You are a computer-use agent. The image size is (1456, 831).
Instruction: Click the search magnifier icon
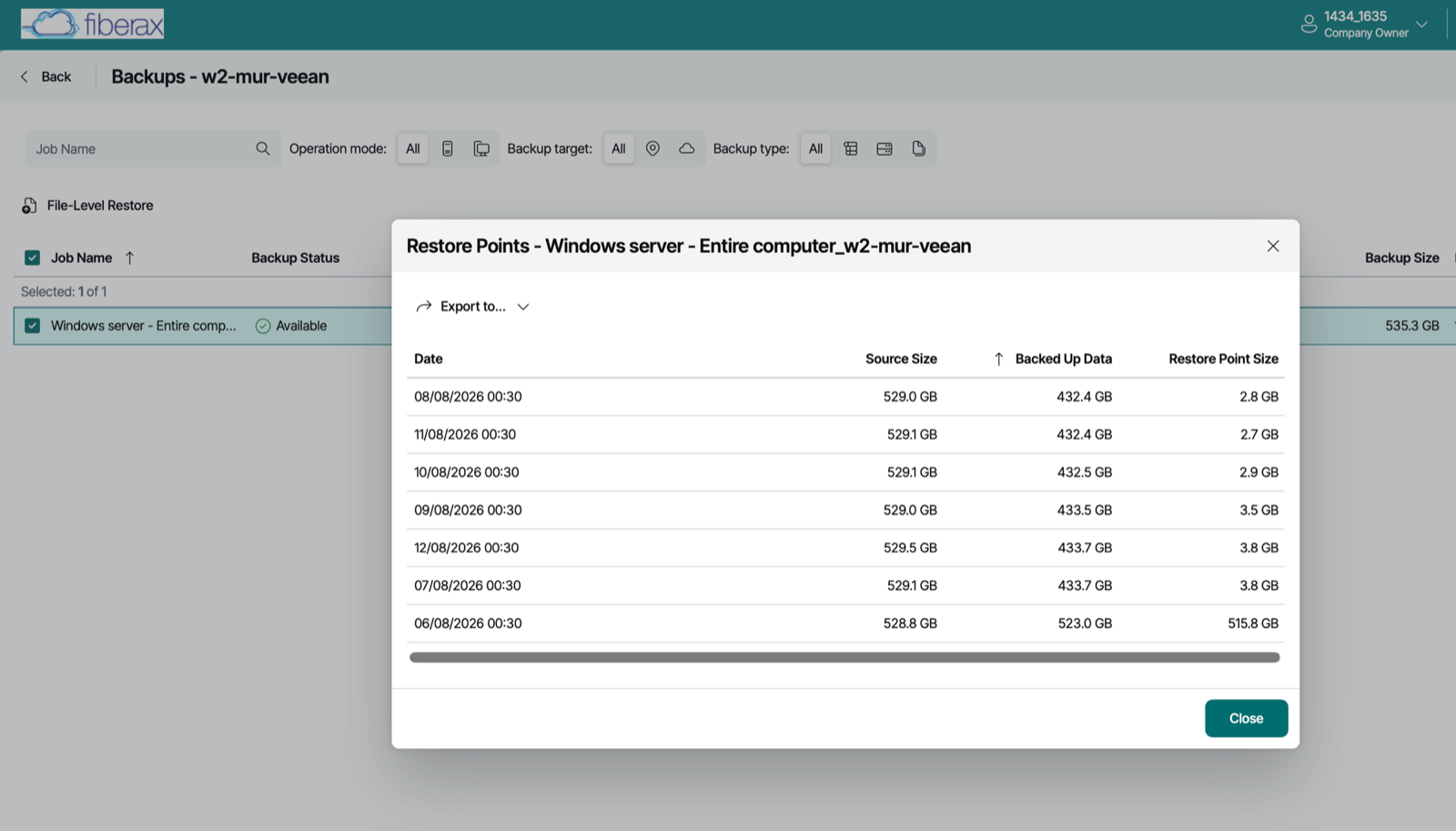(263, 148)
